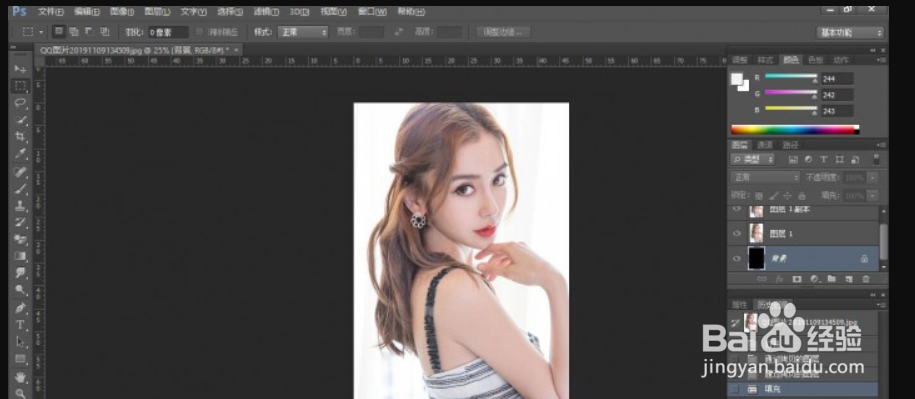
Task: Select the Rectangle shape tool
Action: point(20,359)
